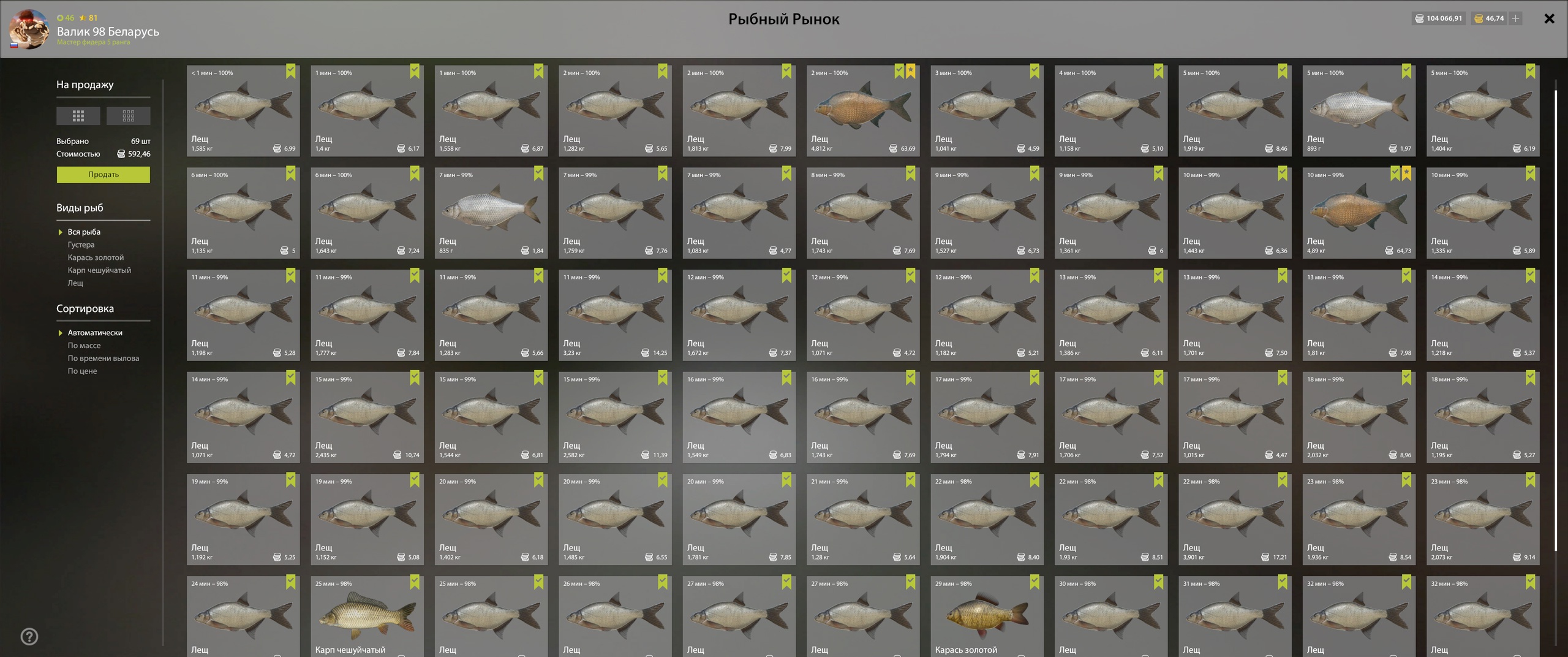Click the Продать button
Viewport: 1568px width, 657px height.
click(x=104, y=175)
